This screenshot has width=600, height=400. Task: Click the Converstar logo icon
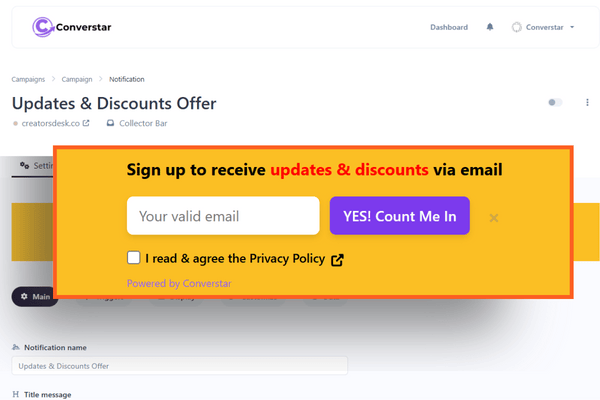coord(43,27)
